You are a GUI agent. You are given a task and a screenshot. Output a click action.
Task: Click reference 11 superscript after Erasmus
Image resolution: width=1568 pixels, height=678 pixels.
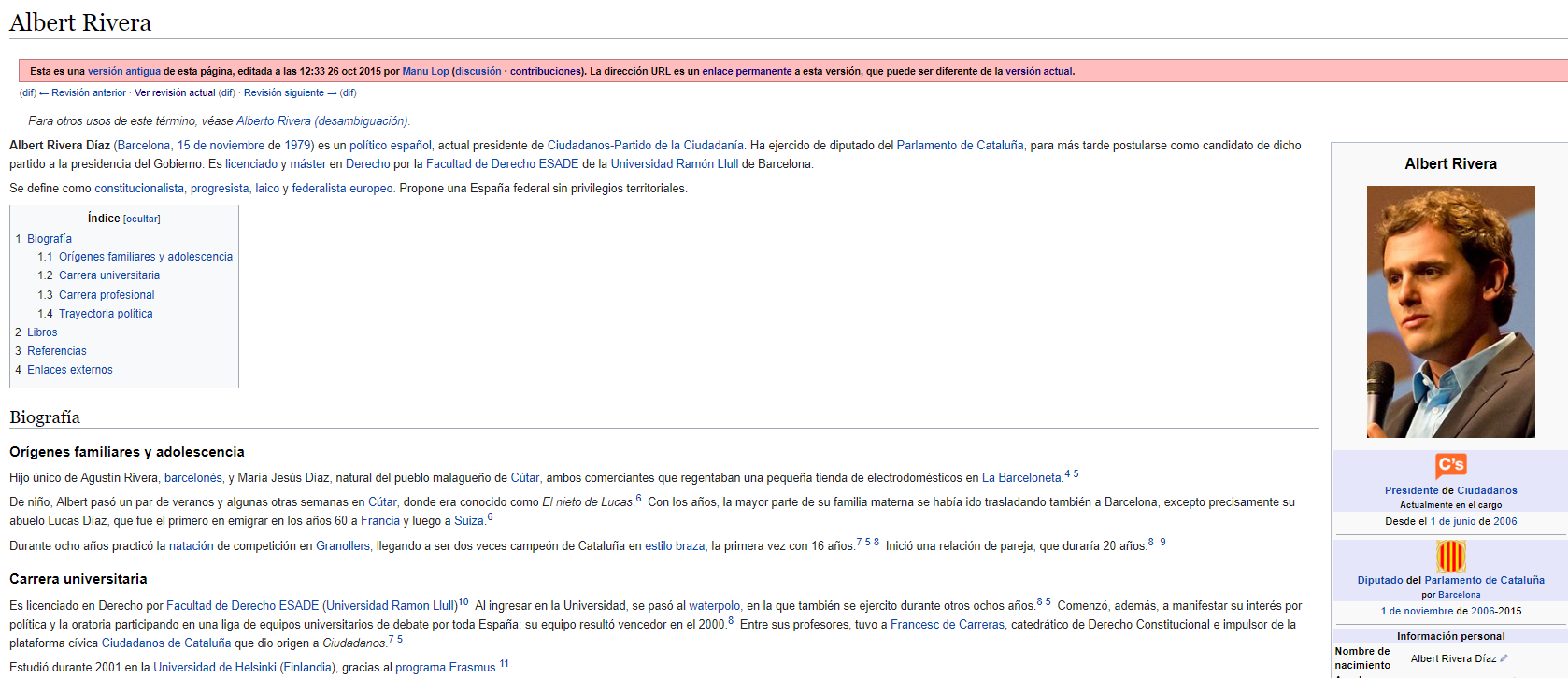pos(504,664)
